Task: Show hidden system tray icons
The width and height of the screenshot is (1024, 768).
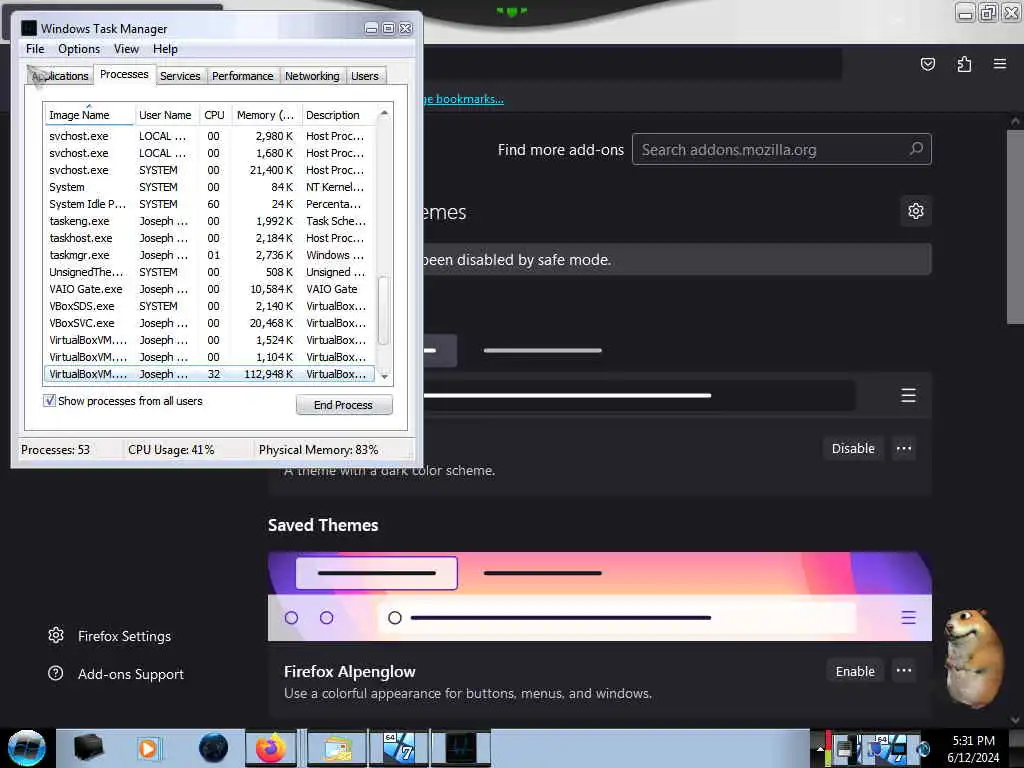Action: click(x=820, y=748)
